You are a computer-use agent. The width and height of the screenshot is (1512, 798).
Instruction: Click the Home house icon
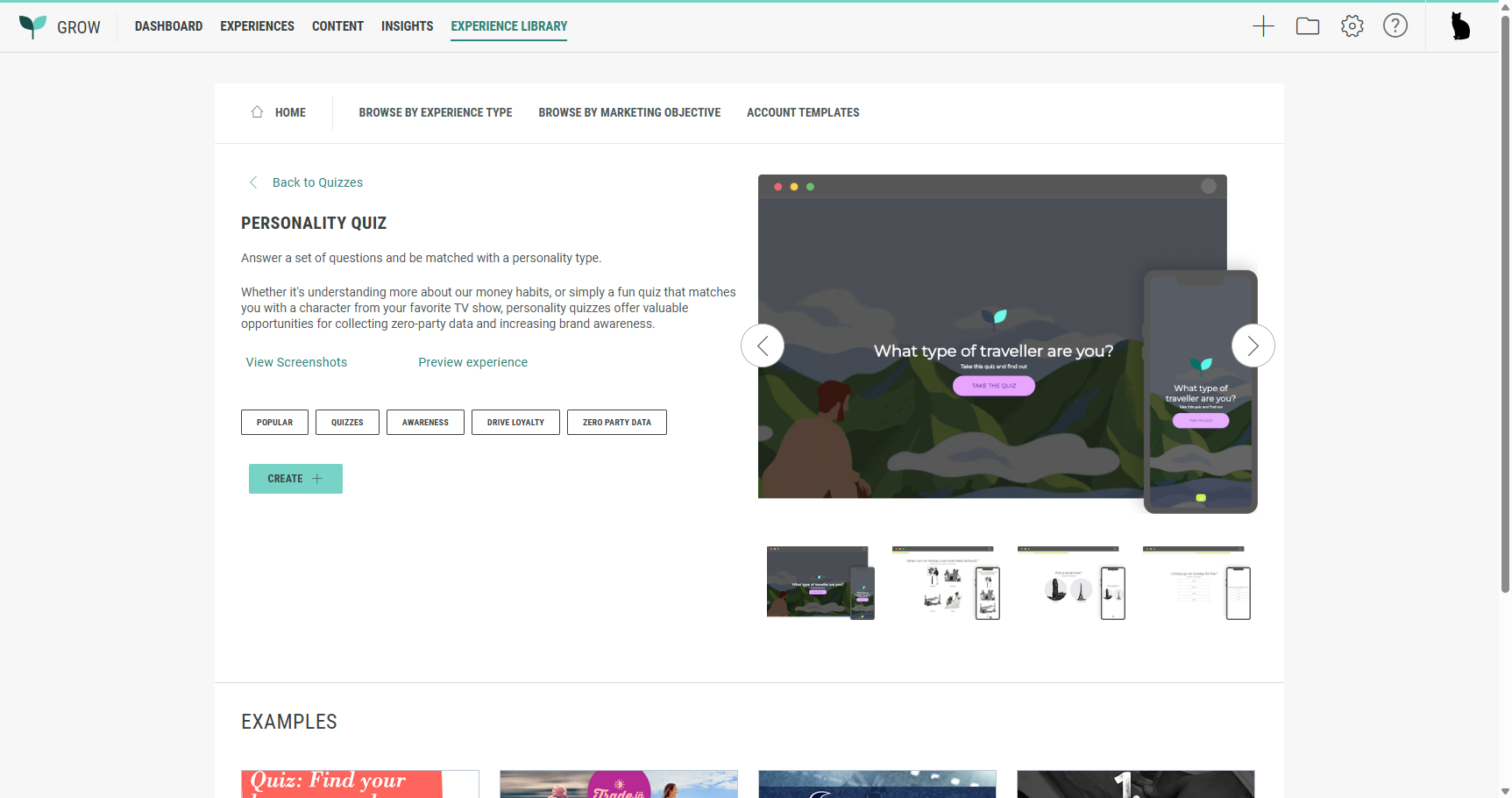tap(257, 112)
